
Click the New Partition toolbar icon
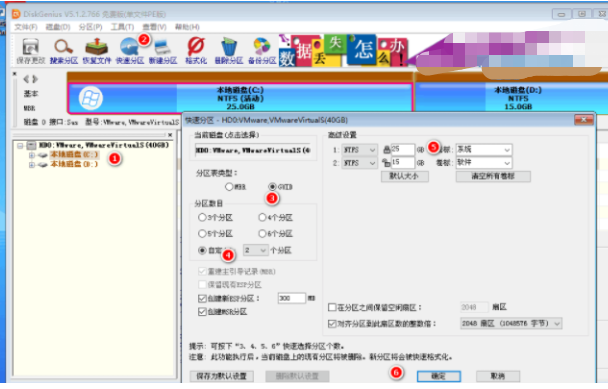tap(163, 51)
